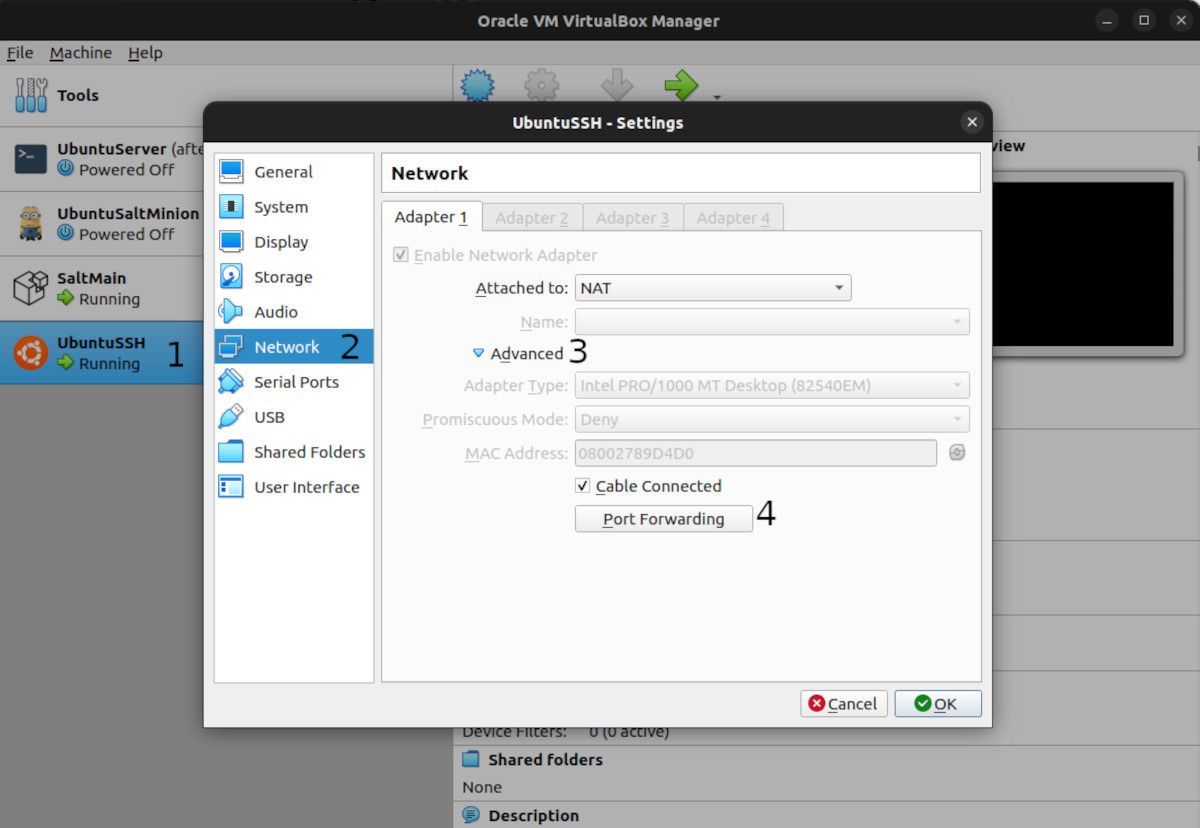Open the Adapter Type dropdown
This screenshot has width=1200, height=828.
pyautogui.click(x=771, y=385)
